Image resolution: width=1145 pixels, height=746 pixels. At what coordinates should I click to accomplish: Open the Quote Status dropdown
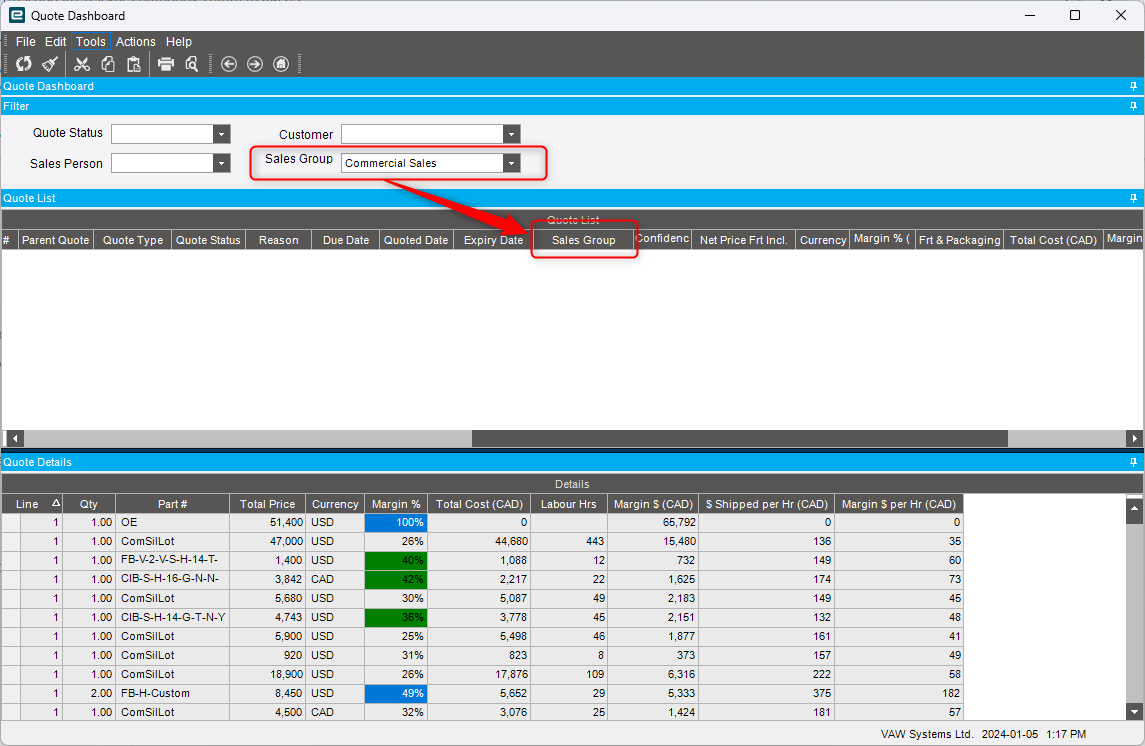220,133
